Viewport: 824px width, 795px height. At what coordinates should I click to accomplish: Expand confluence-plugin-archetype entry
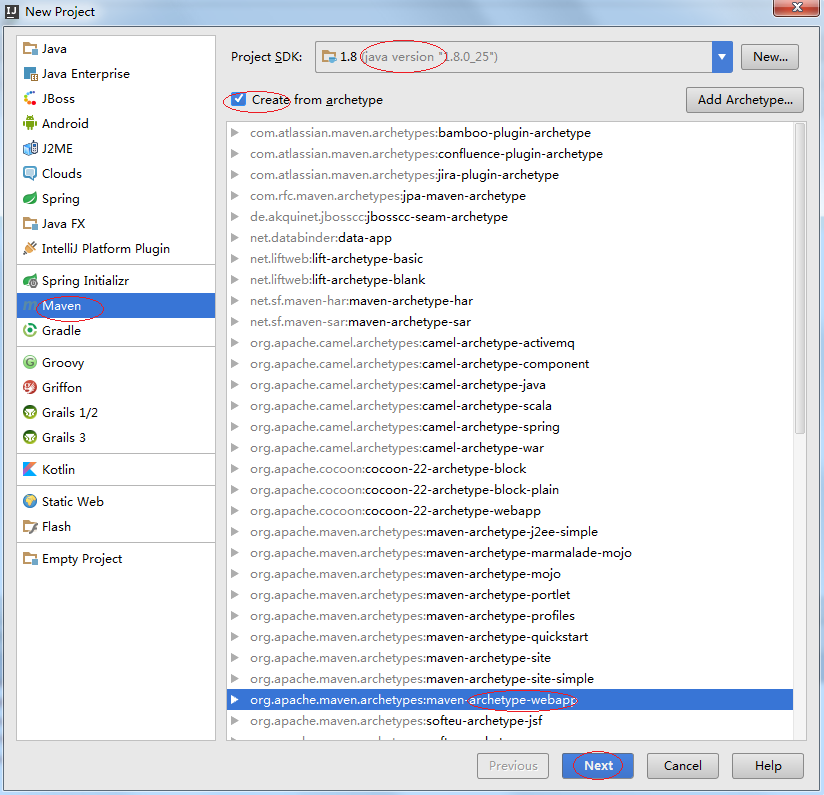[235, 153]
